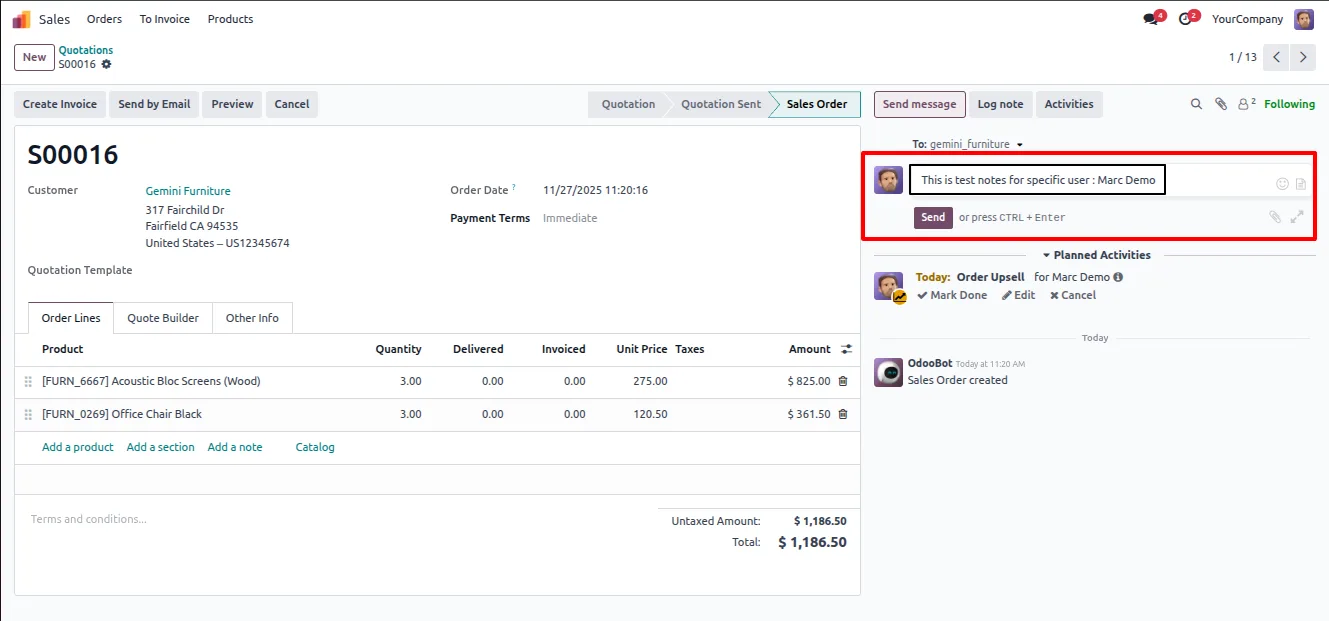
Task: Open the Products menu
Action: [x=230, y=19]
